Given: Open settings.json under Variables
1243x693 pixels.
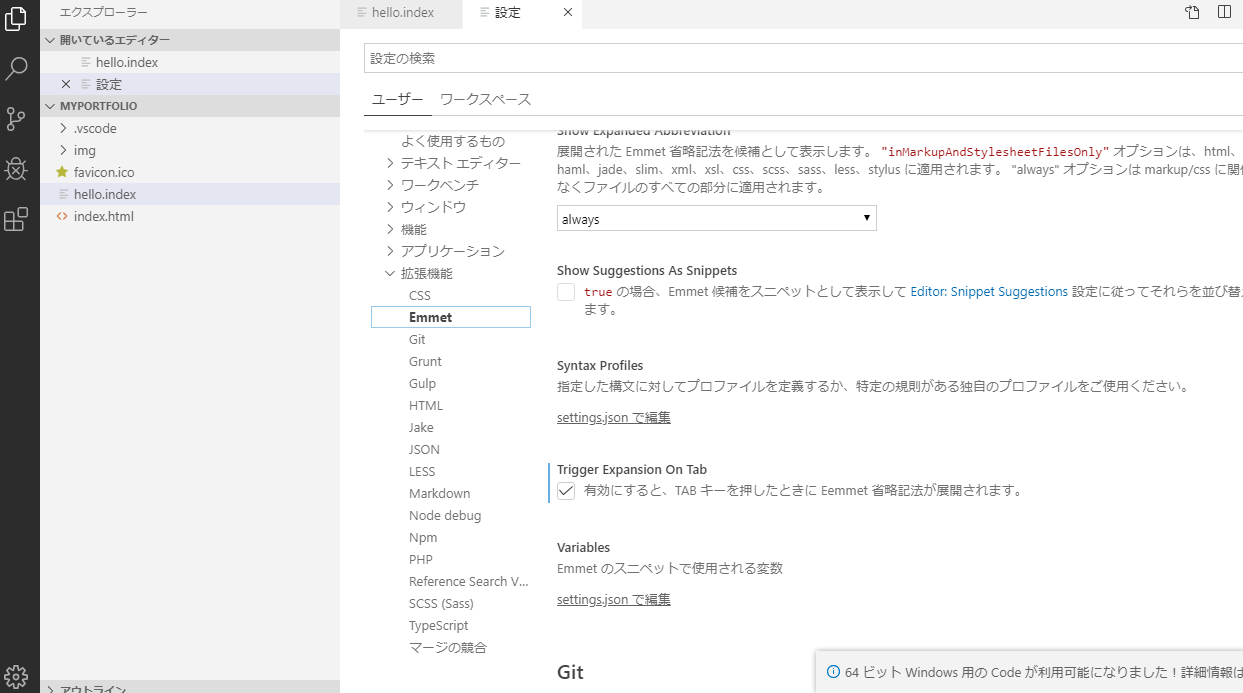Looking at the screenshot, I should pos(614,599).
